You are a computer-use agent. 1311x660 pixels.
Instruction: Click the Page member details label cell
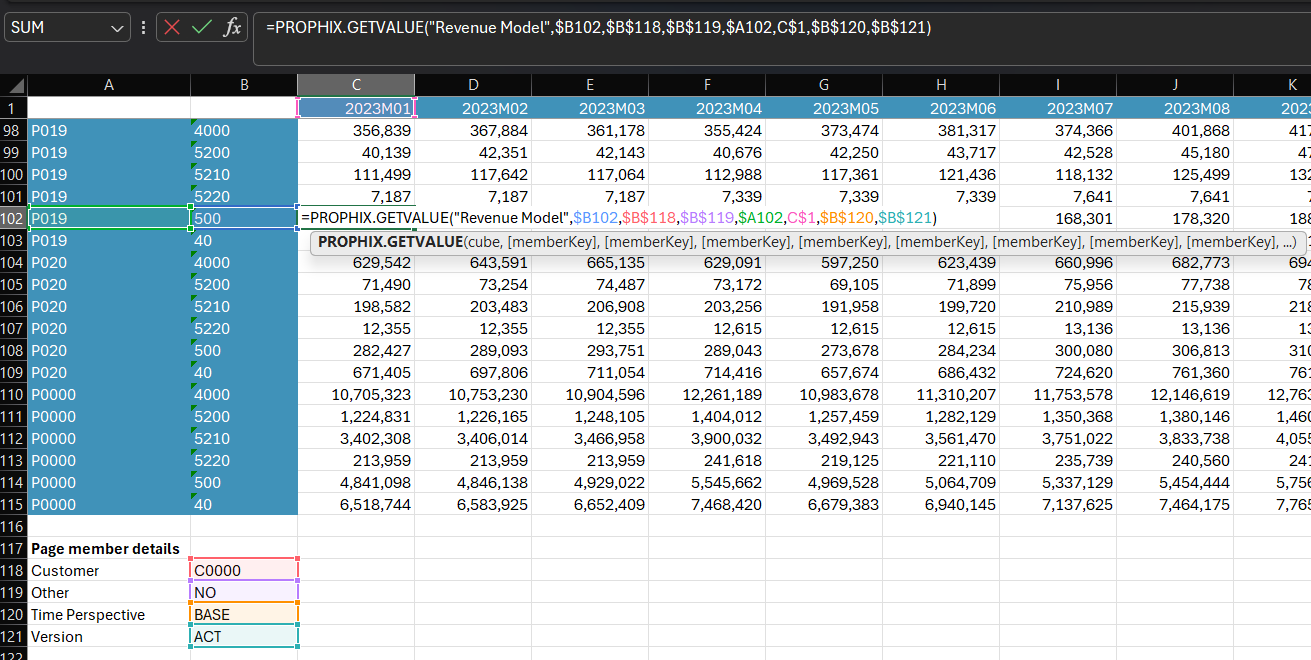(x=106, y=548)
